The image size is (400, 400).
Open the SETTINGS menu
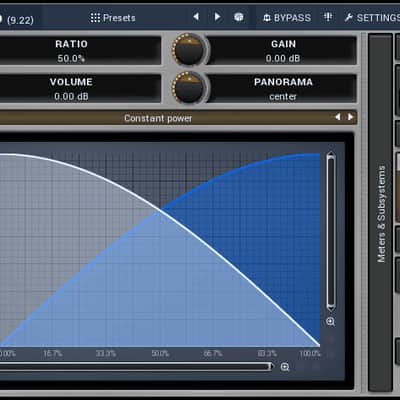click(372, 18)
